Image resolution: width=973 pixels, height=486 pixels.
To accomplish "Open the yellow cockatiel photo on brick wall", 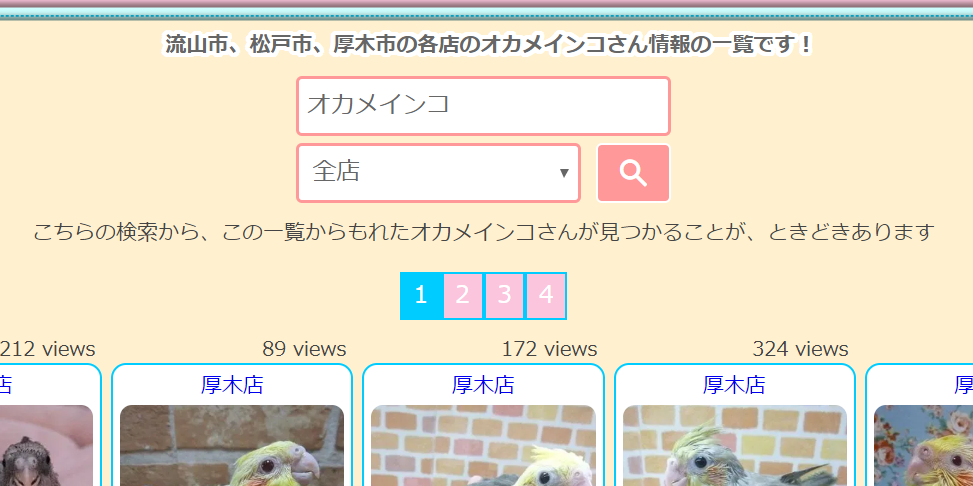I will [x=232, y=446].
